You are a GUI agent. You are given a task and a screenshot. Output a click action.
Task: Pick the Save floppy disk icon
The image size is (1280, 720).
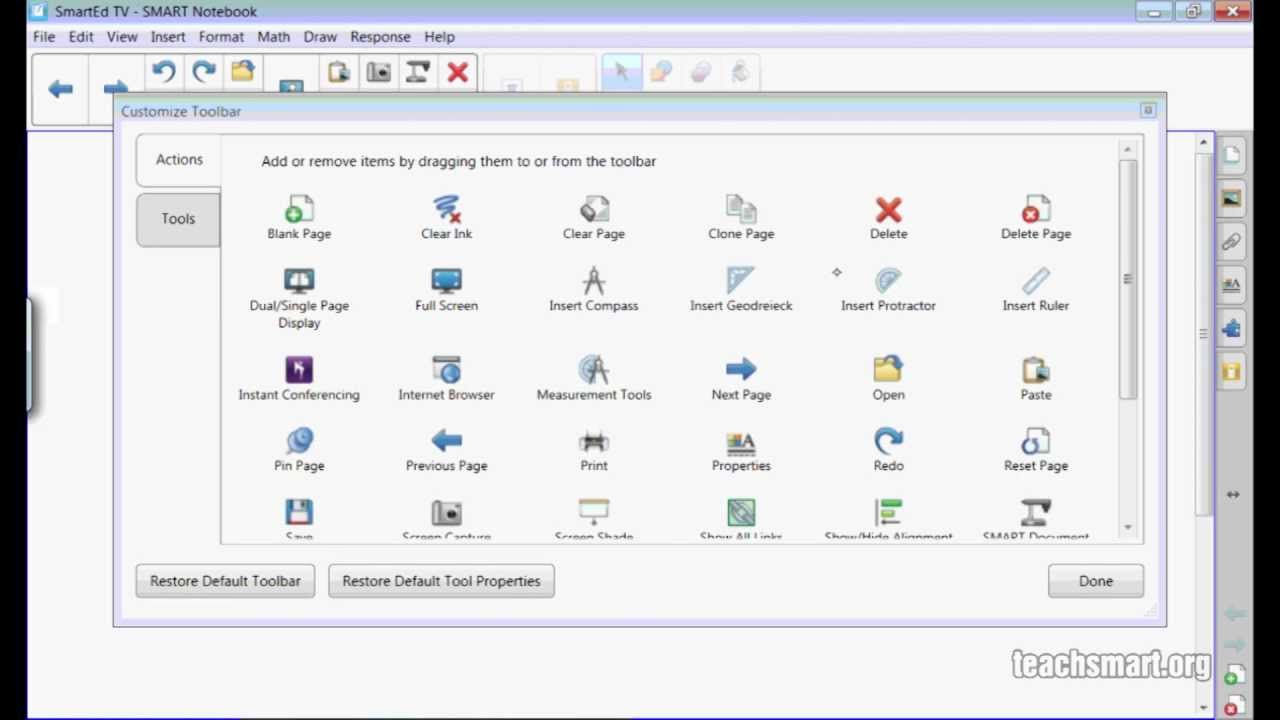coord(299,512)
